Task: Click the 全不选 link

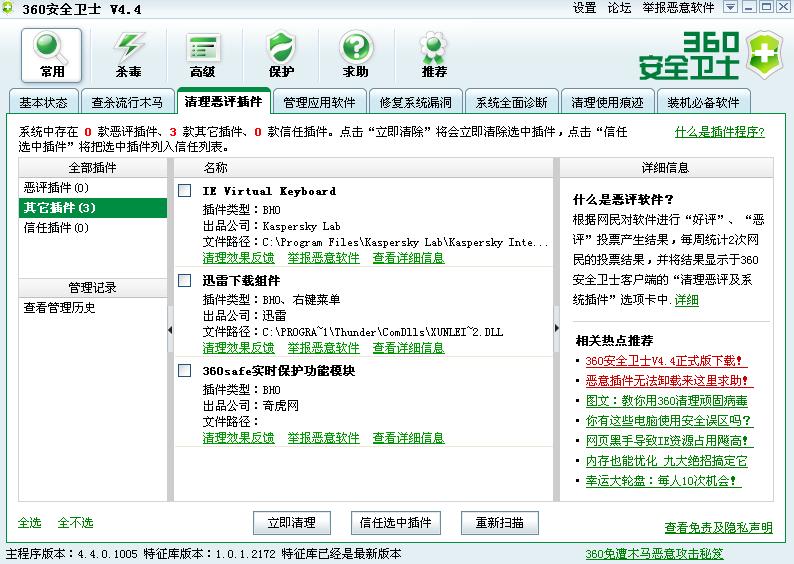Action: [75, 522]
